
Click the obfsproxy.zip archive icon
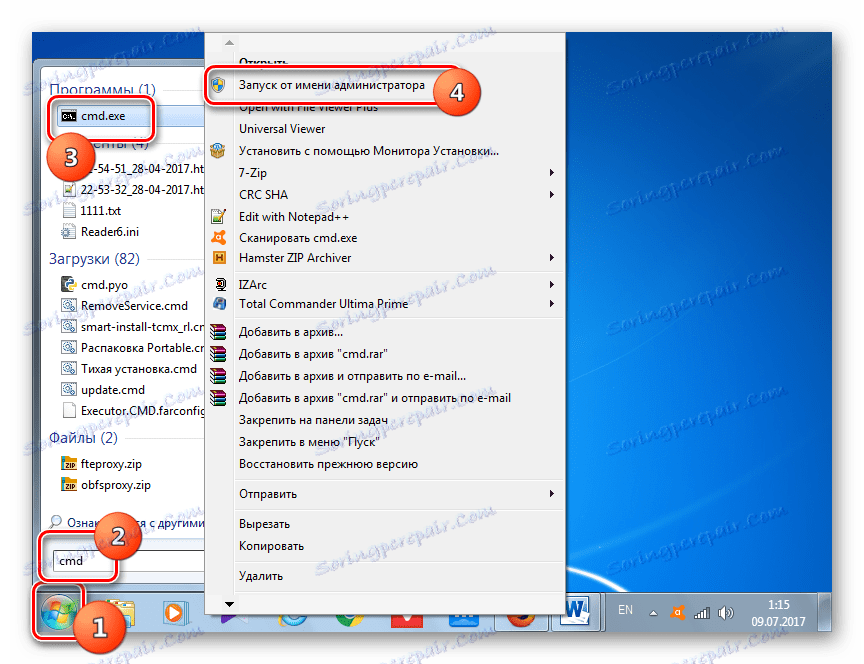click(69, 484)
